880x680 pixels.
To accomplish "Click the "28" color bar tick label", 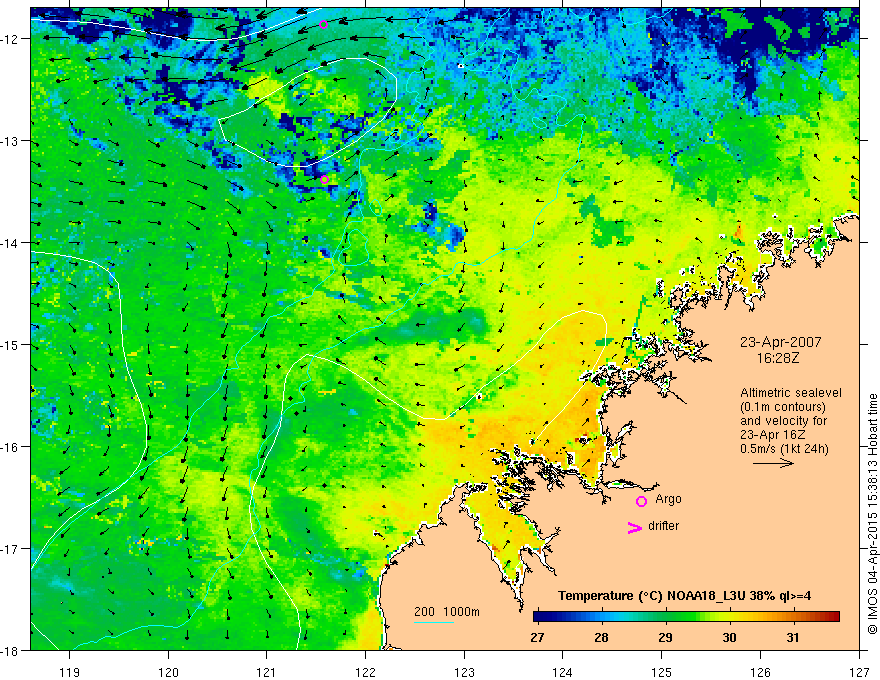I will click(601, 637).
